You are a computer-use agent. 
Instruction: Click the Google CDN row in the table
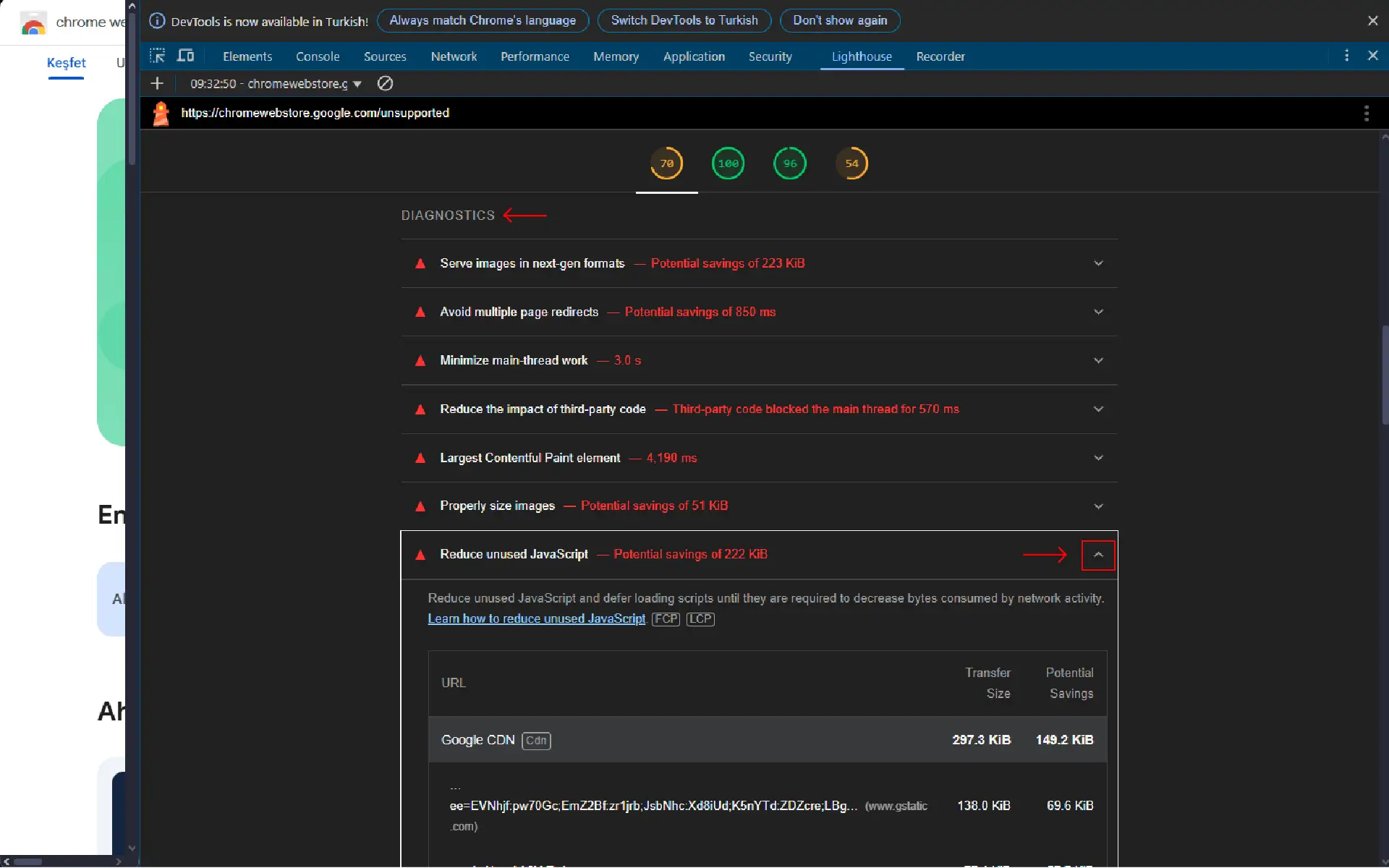768,740
